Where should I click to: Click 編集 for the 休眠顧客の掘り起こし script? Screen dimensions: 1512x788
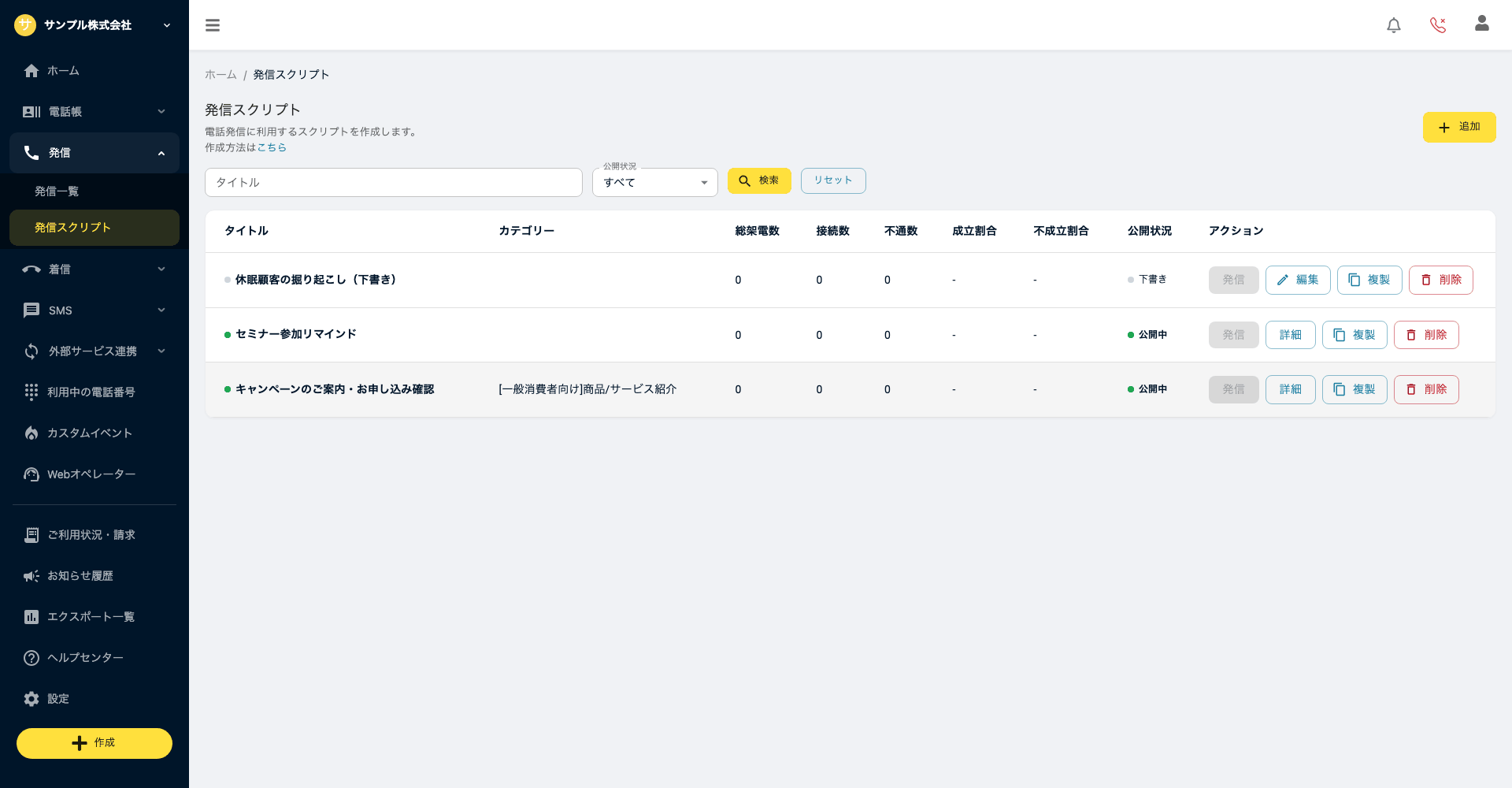(1298, 280)
